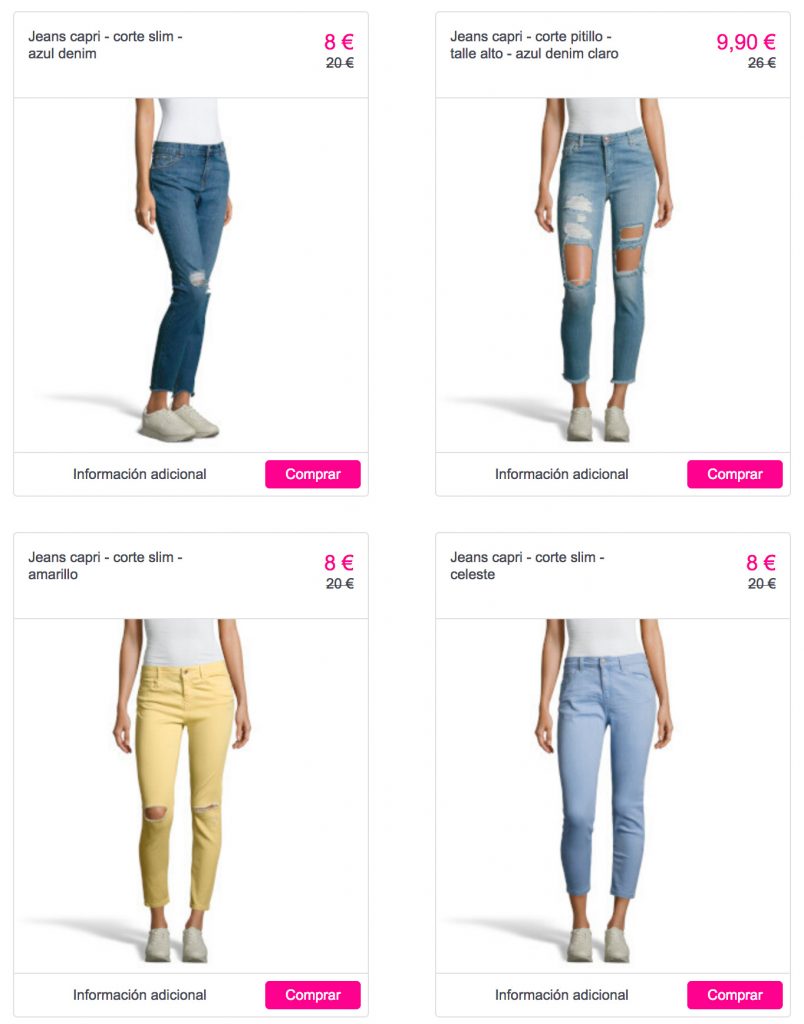Screen dimensions: 804x1024
Task: Select the title 'Jeans capri - corte slim - celeste'
Action: click(x=527, y=566)
